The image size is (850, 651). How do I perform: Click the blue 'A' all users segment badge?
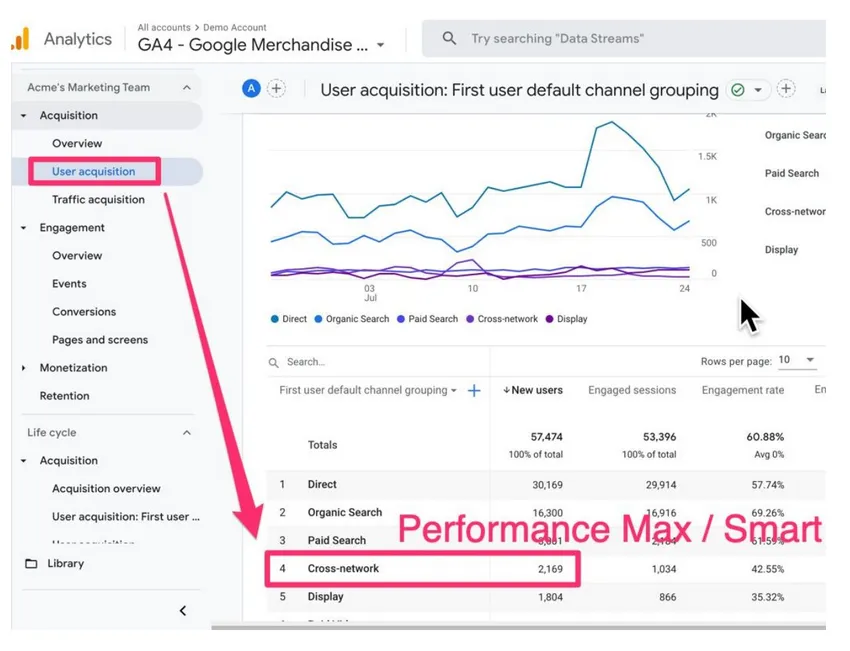[x=251, y=88]
